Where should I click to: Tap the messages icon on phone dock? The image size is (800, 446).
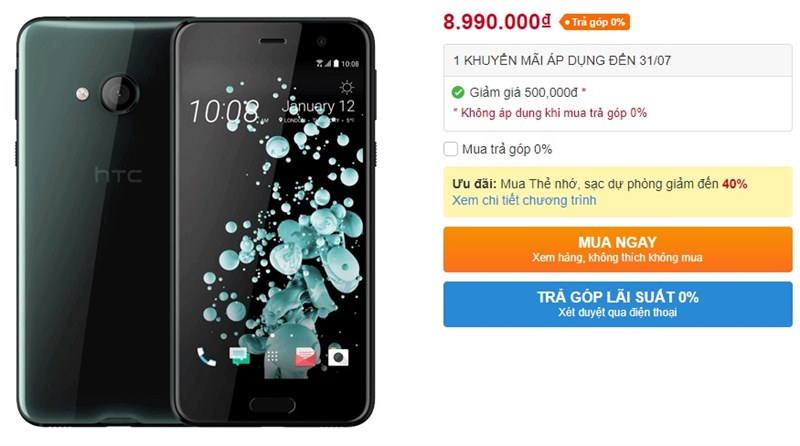(x=239, y=356)
